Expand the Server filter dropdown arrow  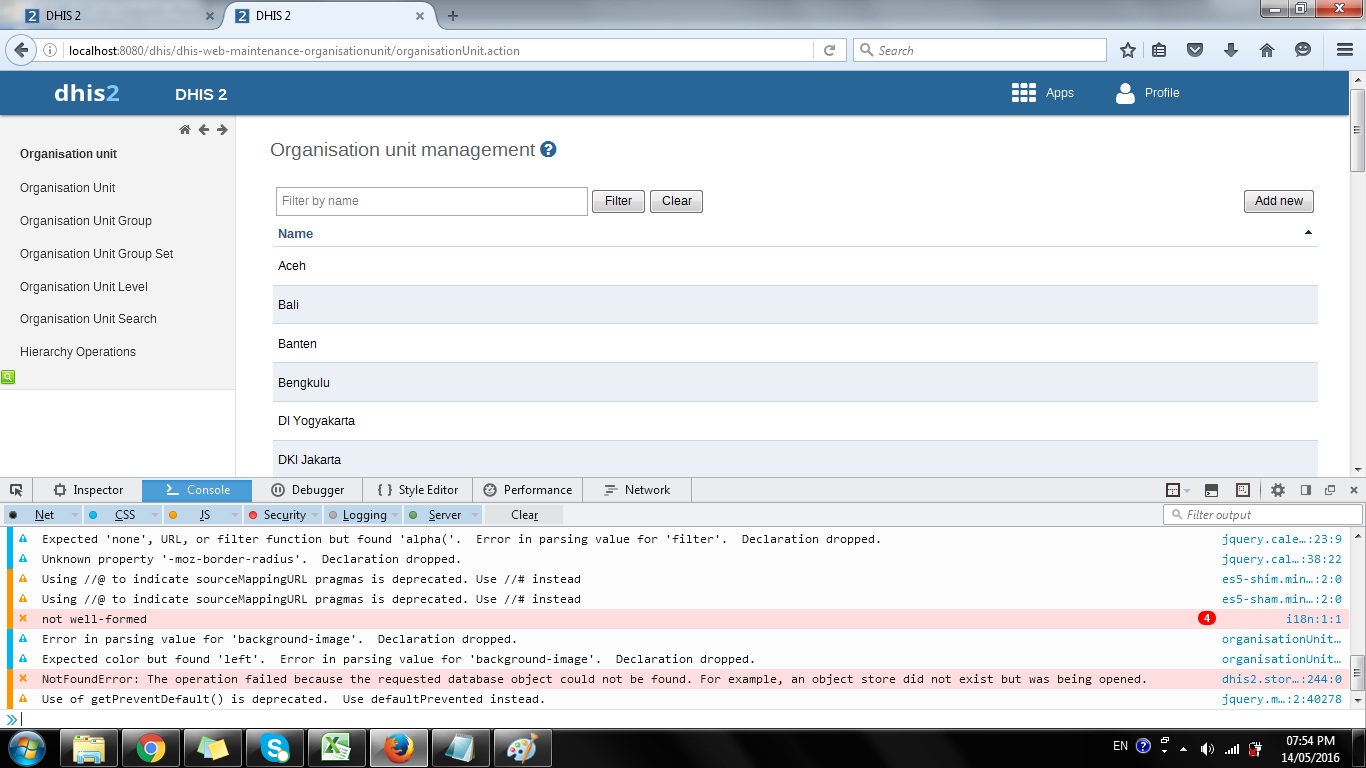click(x=475, y=515)
